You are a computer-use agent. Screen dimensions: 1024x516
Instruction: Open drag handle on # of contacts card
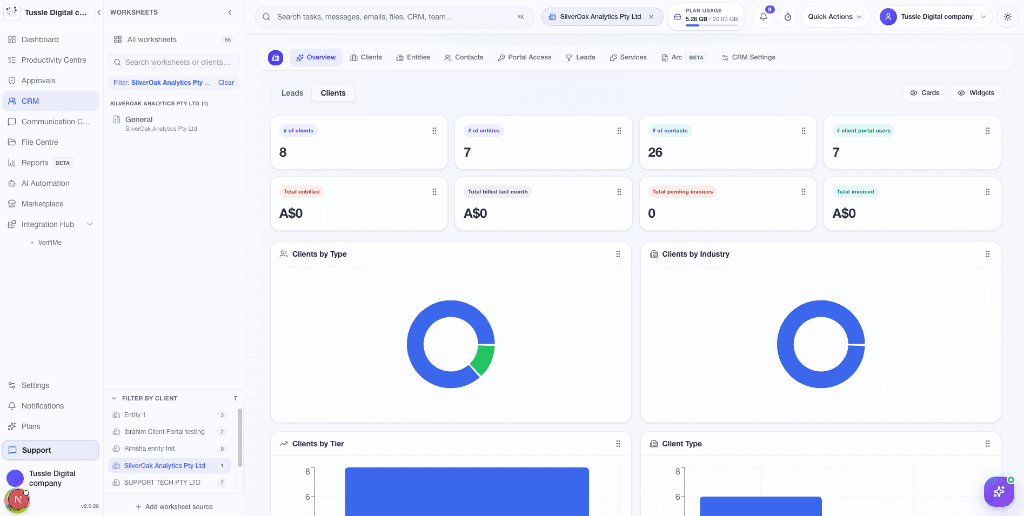[x=803, y=131]
